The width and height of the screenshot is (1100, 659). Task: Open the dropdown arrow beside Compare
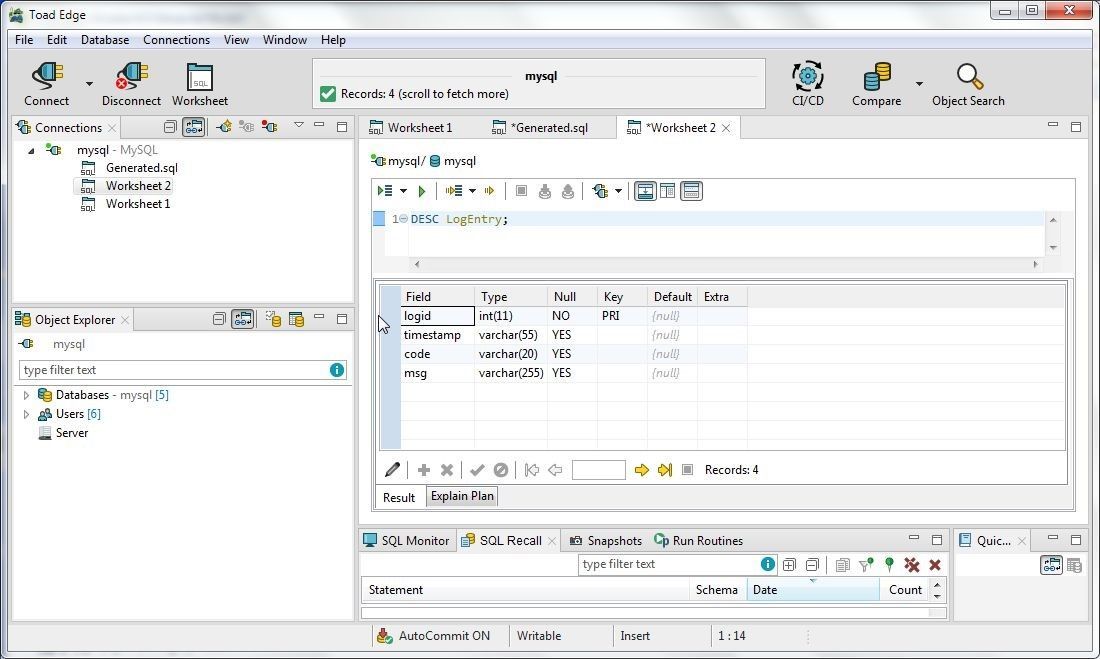[x=919, y=84]
